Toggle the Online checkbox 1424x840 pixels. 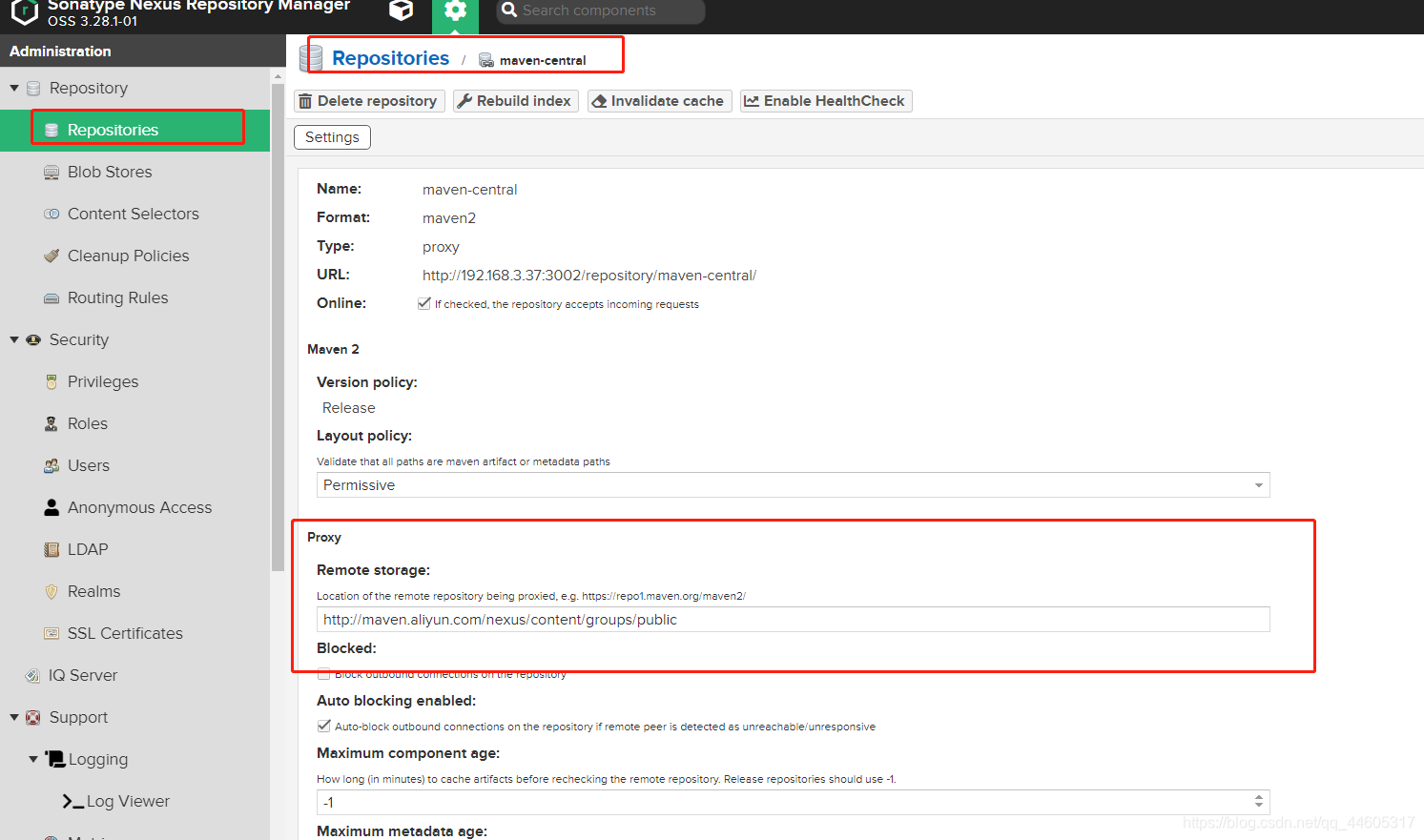424,303
